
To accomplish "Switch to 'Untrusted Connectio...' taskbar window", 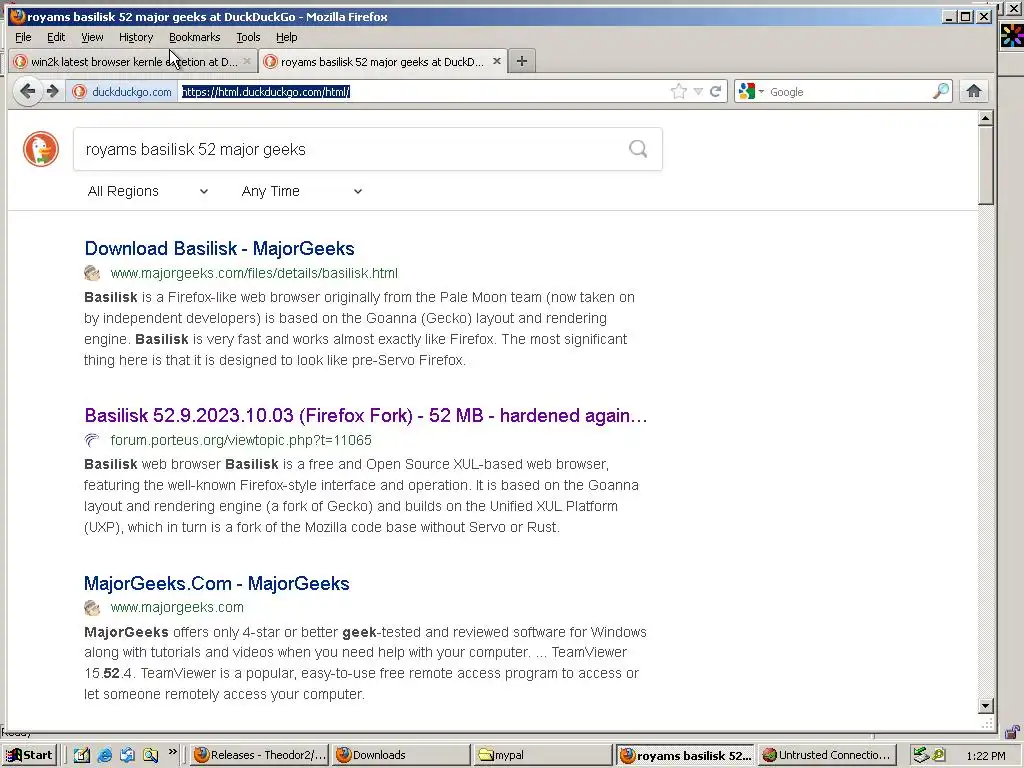I will (x=827, y=755).
